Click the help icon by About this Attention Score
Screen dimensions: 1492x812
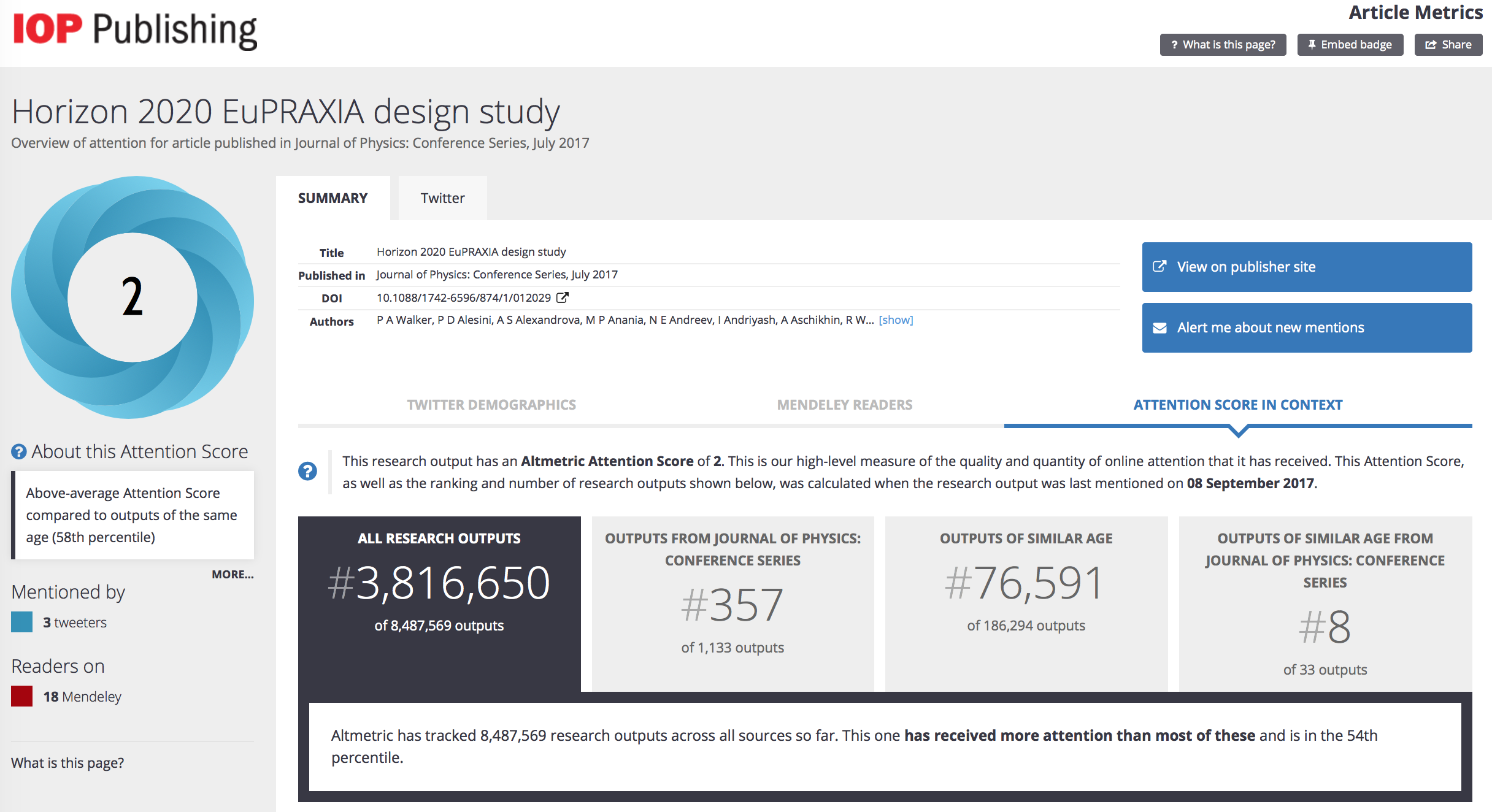click(x=19, y=452)
